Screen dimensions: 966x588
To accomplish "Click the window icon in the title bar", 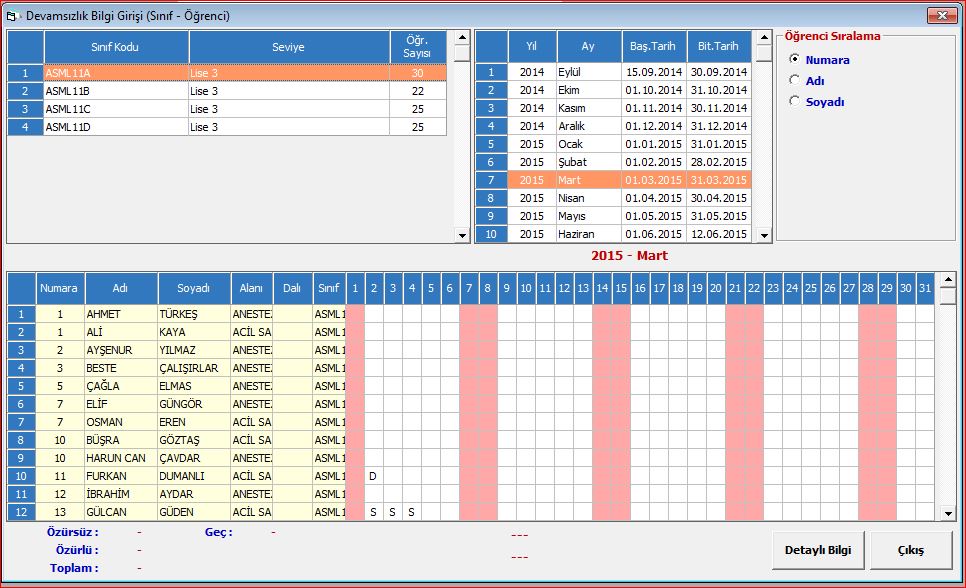I will pos(14,15).
